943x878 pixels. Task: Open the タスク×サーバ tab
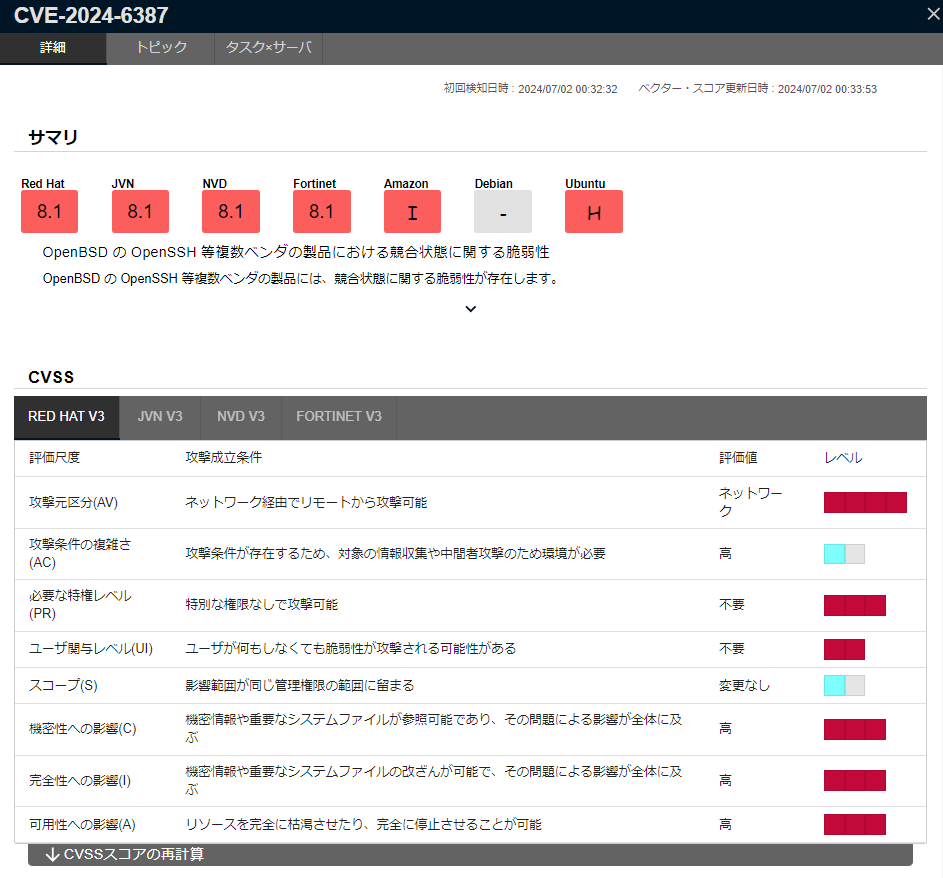tap(268, 48)
